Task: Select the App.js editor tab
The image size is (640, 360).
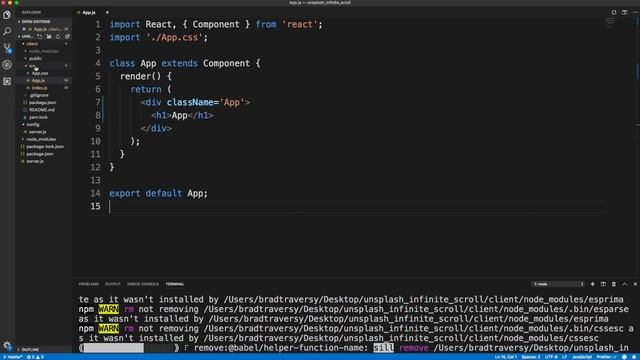Action: pyautogui.click(x=89, y=13)
